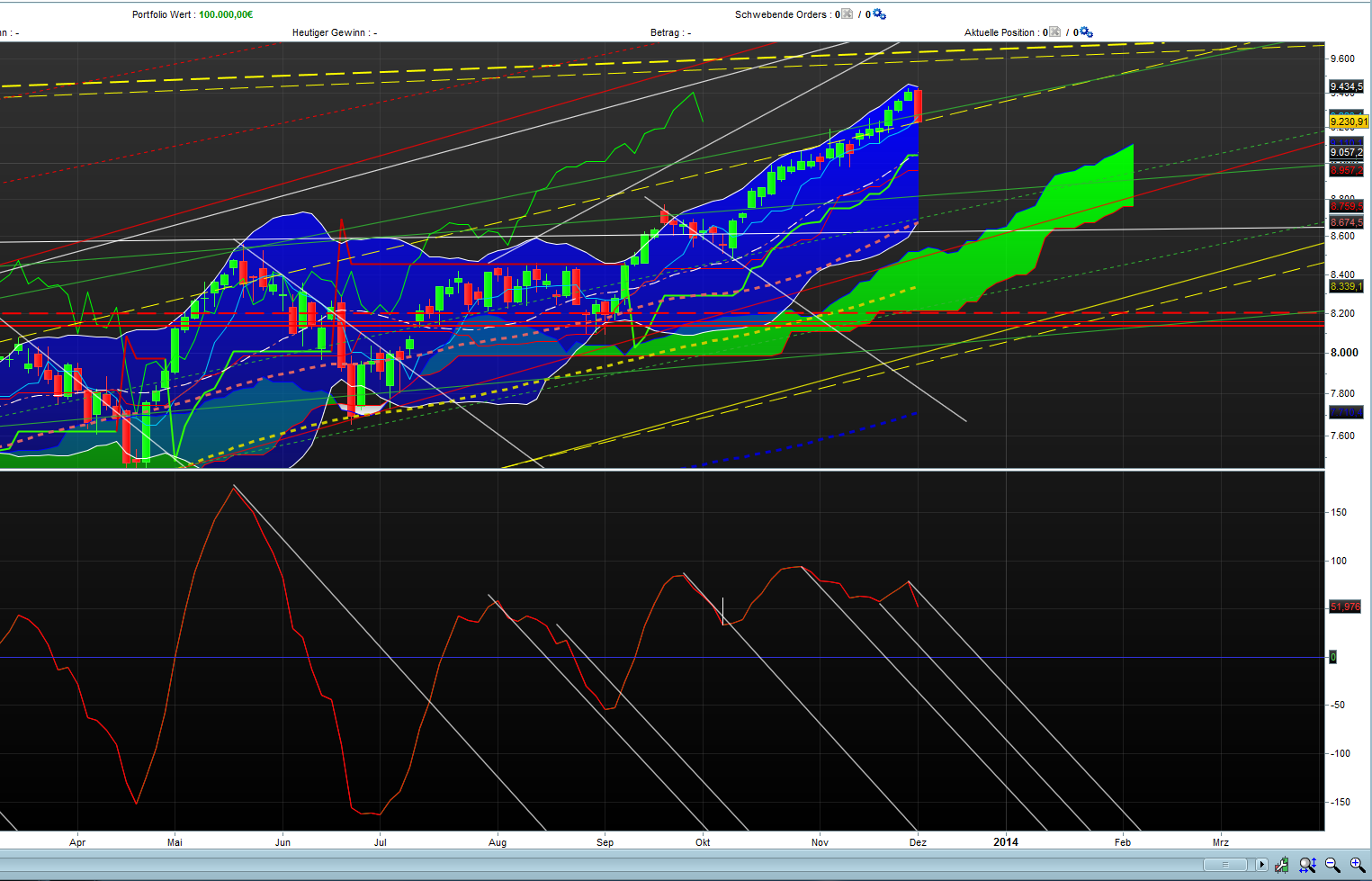1372x881 pixels.
Task: Click the auto-fit zoom magnifier icon
Action: tap(1307, 865)
